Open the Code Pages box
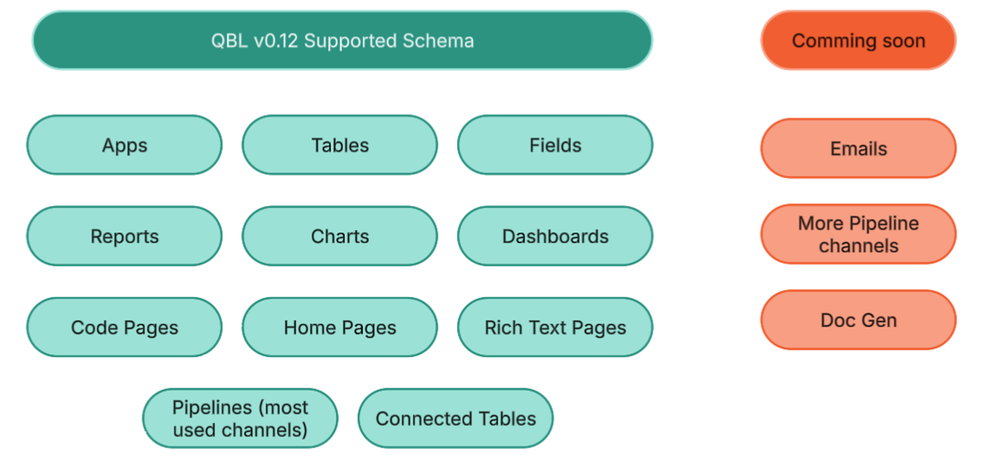Screen dimensions: 999x460 click(x=124, y=328)
